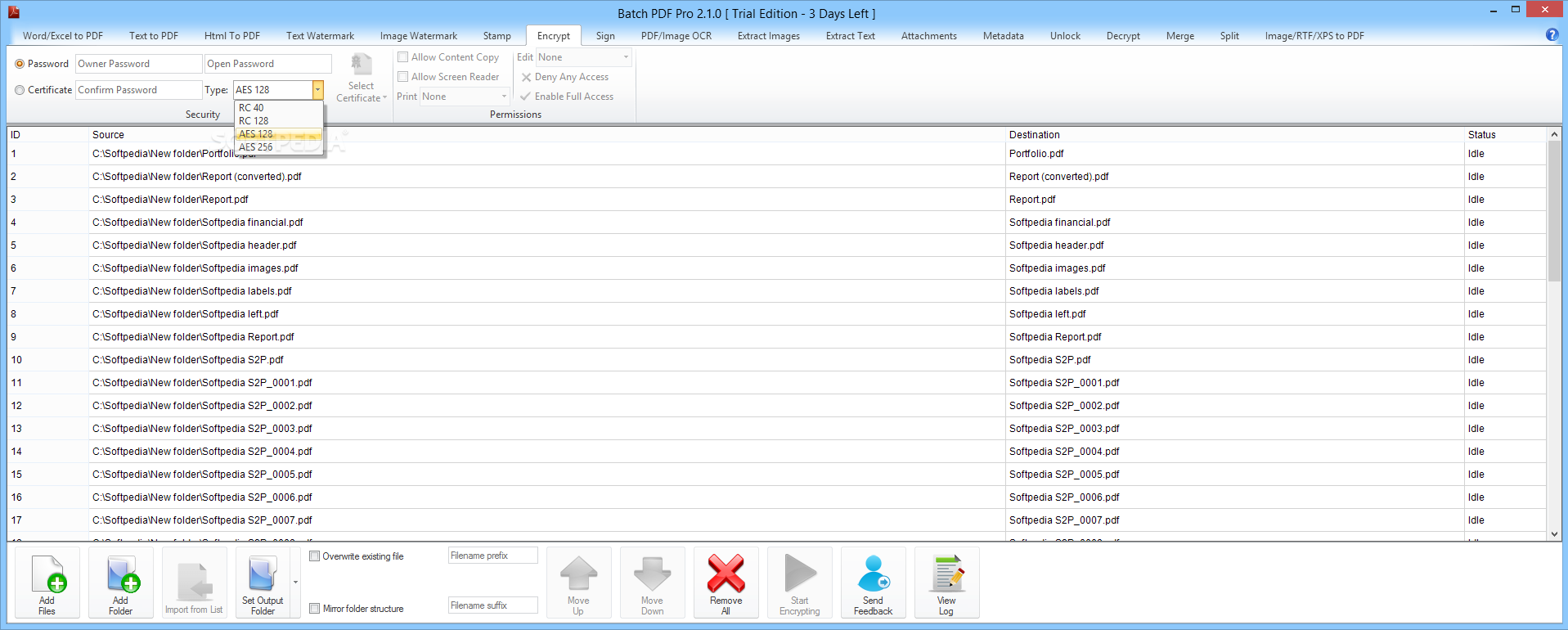Click the Enable Full Access checkmark icon
1568x630 pixels.
tap(525, 97)
